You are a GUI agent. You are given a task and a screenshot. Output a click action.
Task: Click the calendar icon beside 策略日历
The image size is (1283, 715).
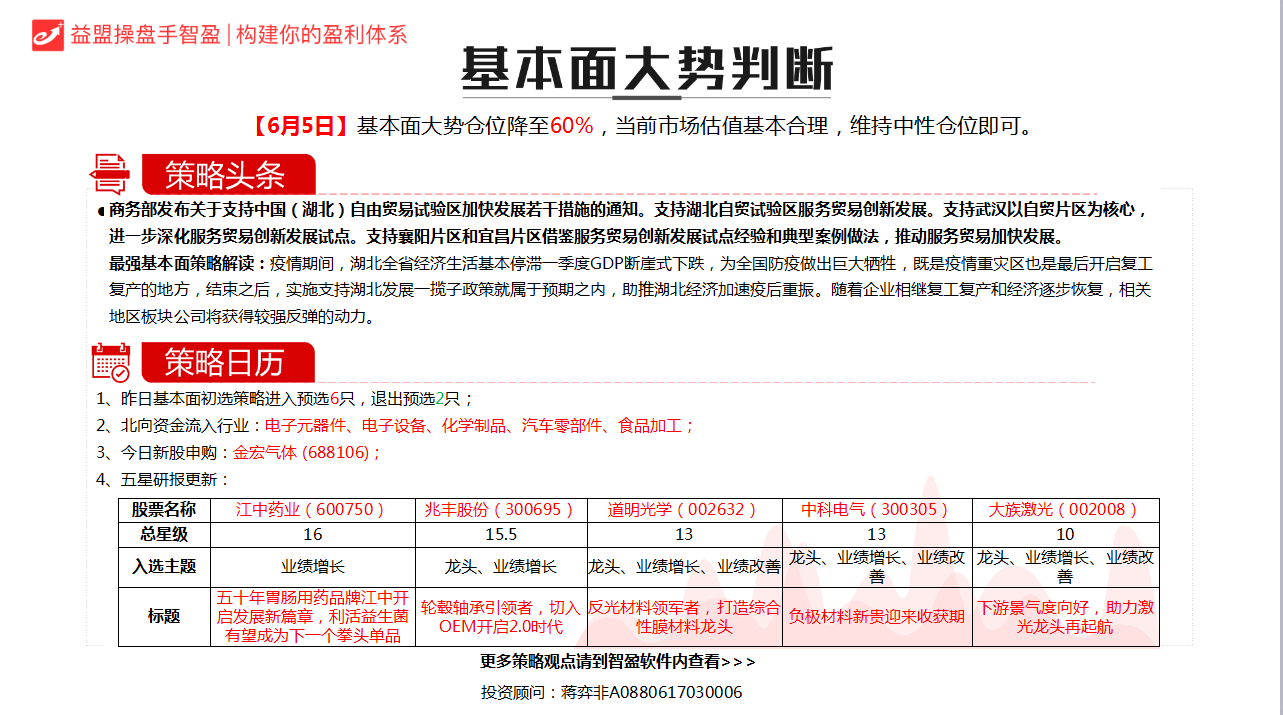coord(110,362)
